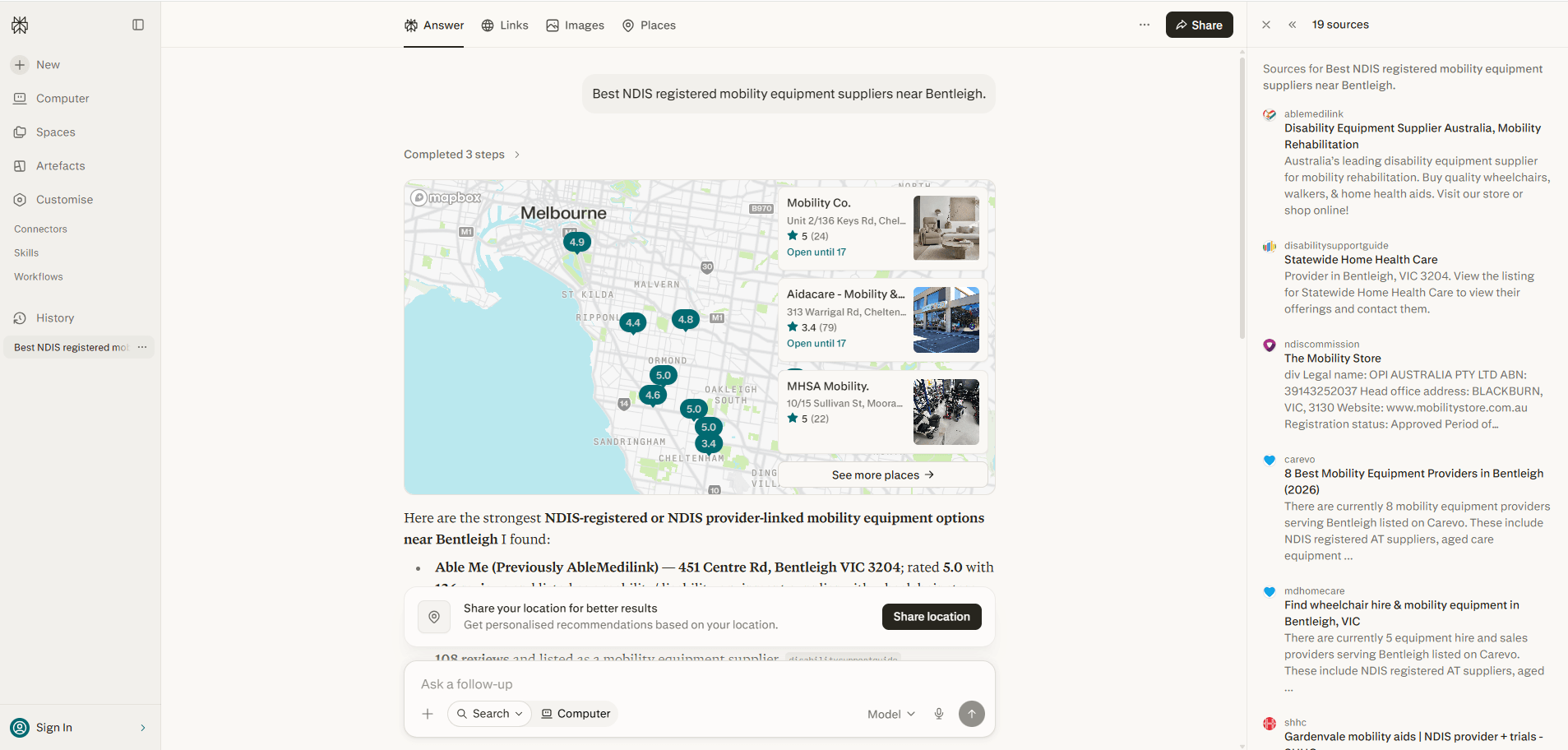
Task: Open Find wheelchair hire mdhomecare source
Action: (1402, 613)
